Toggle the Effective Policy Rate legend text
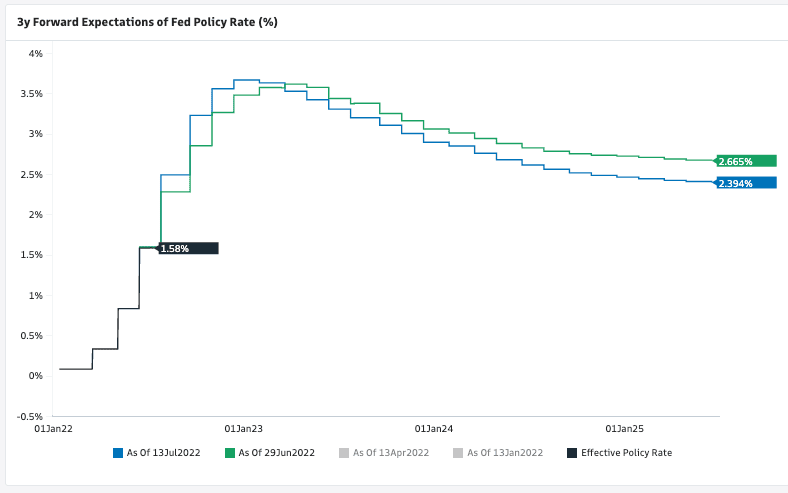Viewport: 788px width, 493px height. tap(626, 453)
